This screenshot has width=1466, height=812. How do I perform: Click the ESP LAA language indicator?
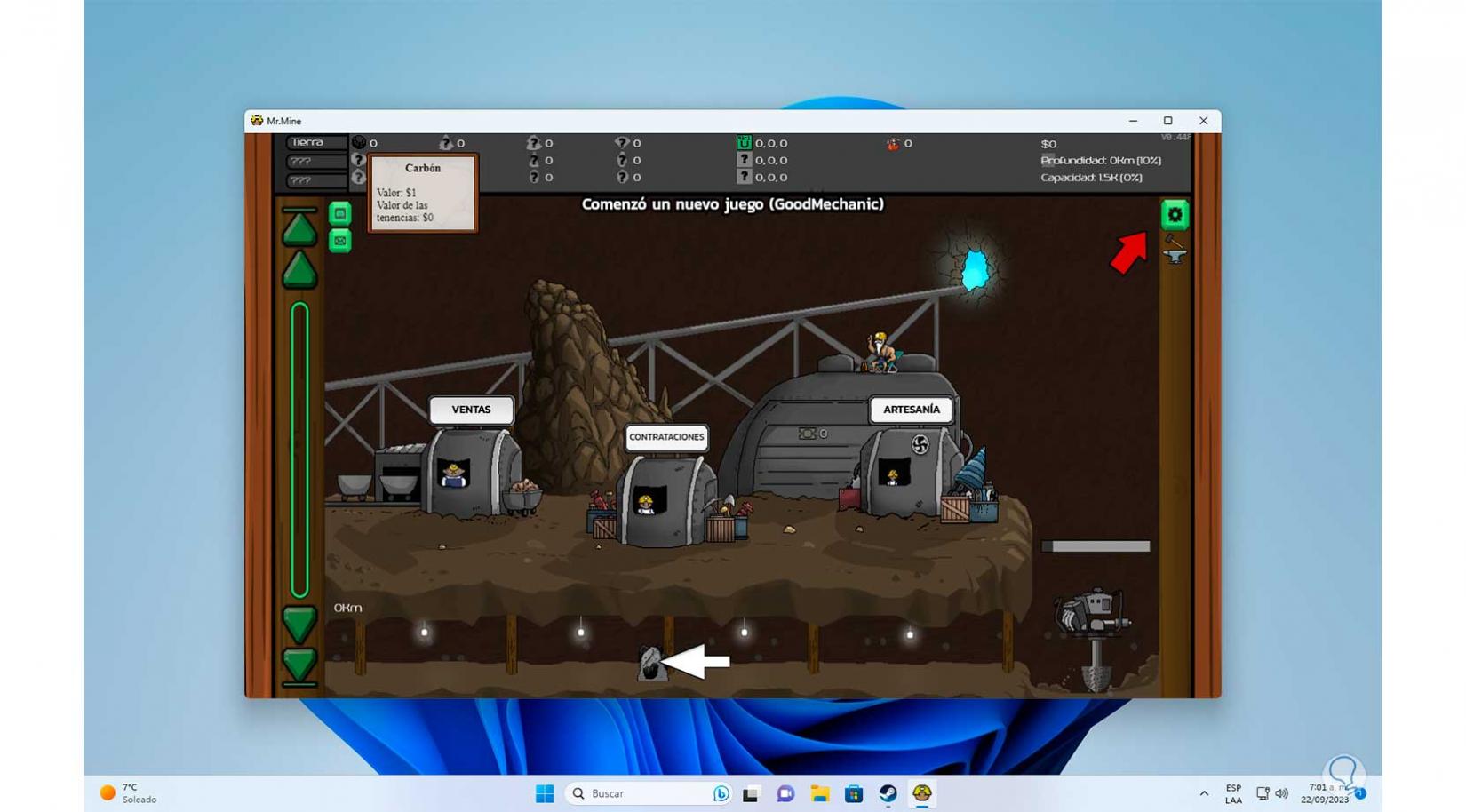coord(1233,794)
